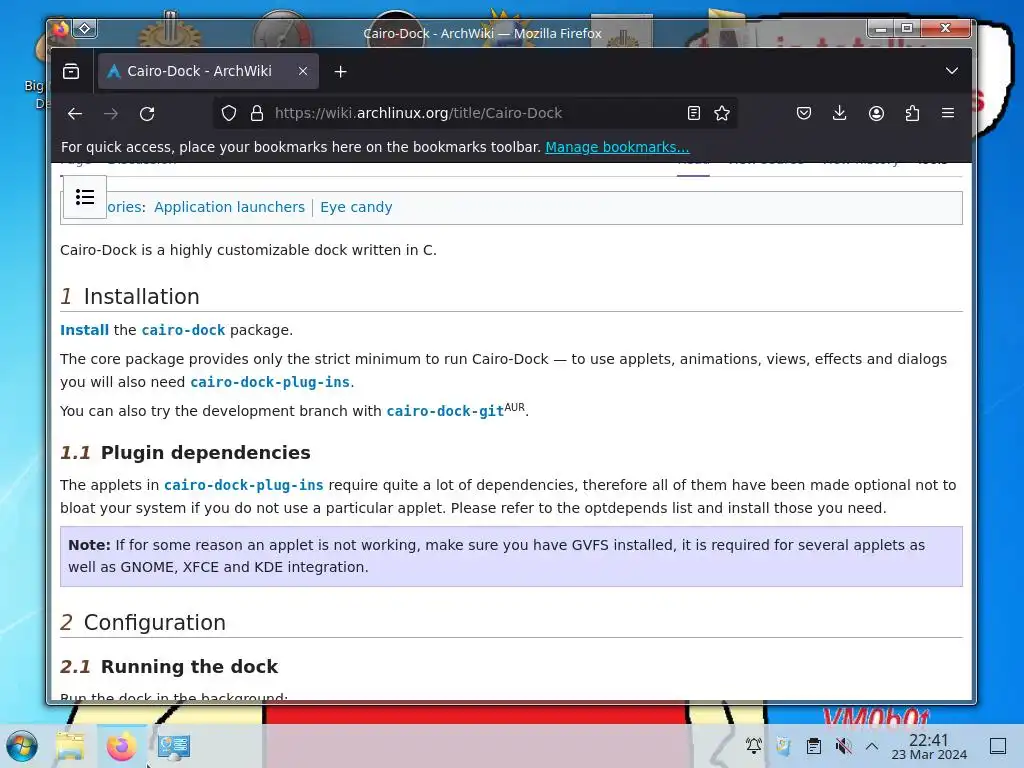Open notifications bell in tray
Image resolution: width=1024 pixels, height=768 pixels.
(x=754, y=746)
